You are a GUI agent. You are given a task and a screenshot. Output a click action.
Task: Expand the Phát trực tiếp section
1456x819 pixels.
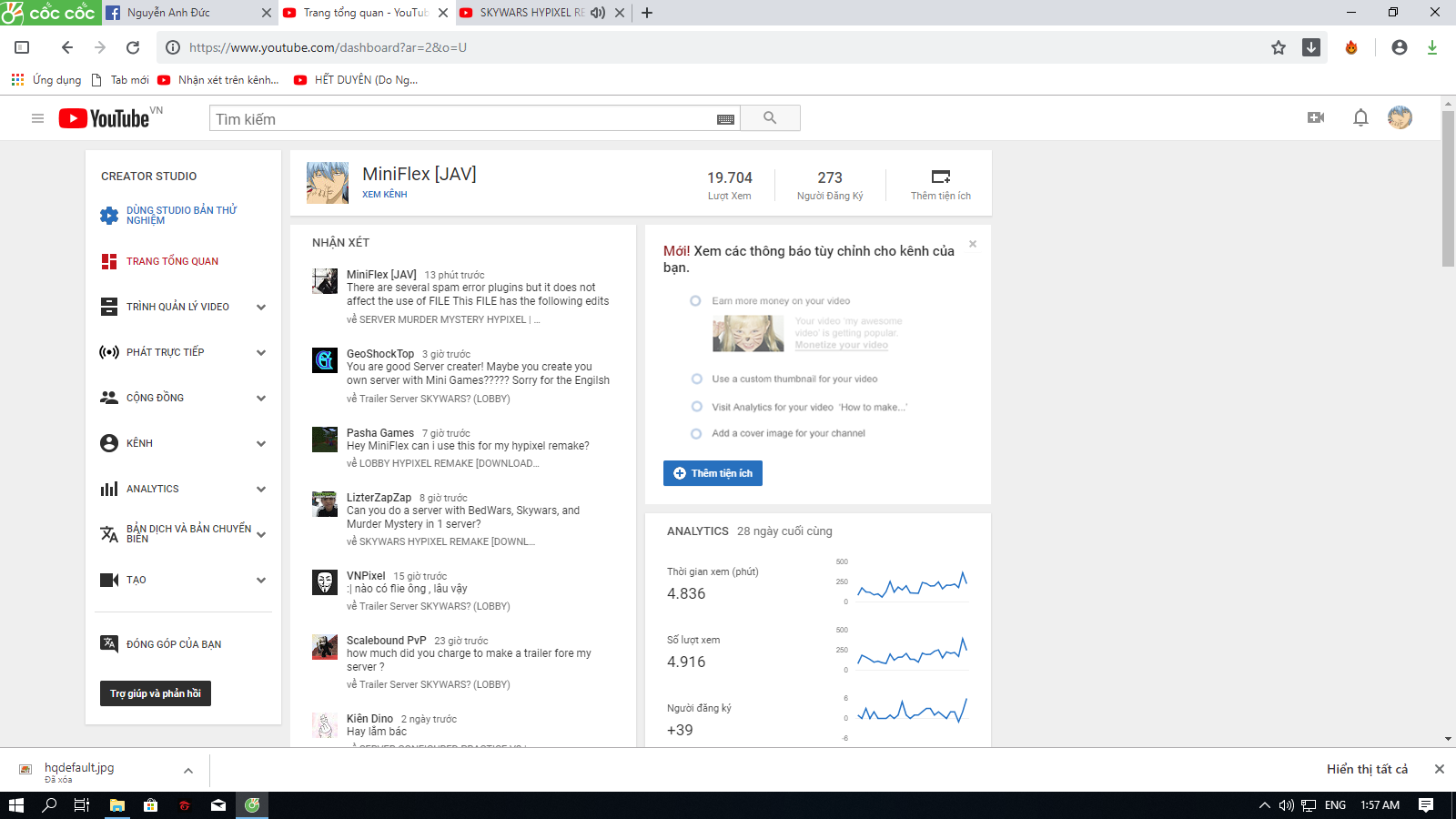[261, 353]
